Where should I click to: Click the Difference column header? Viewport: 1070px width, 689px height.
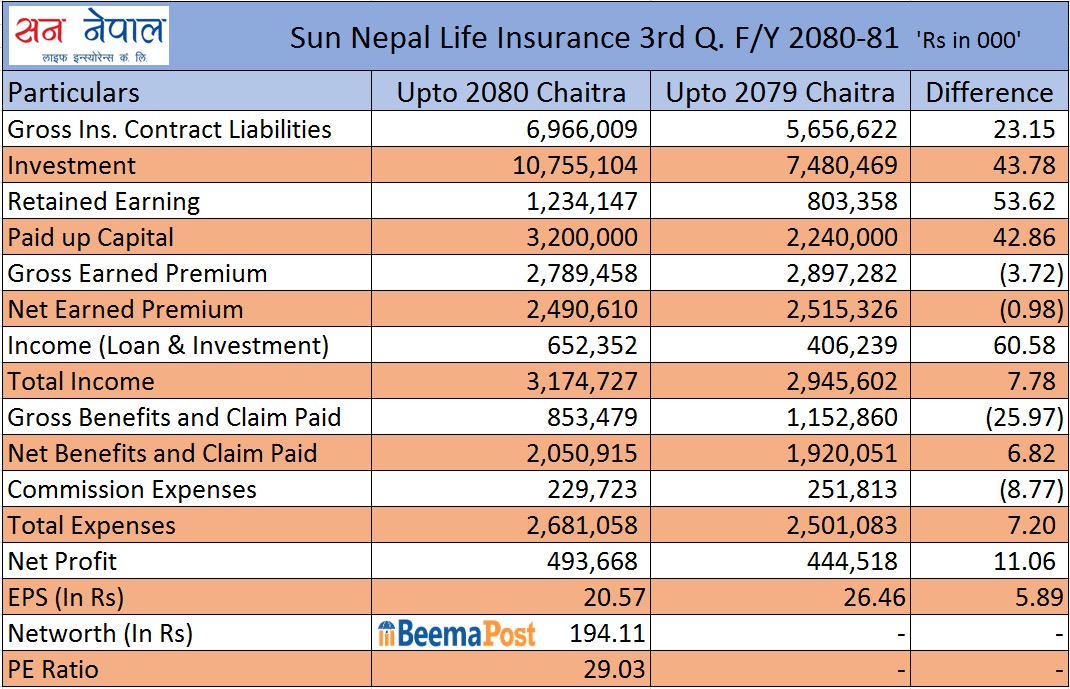pyautogui.click(x=988, y=93)
